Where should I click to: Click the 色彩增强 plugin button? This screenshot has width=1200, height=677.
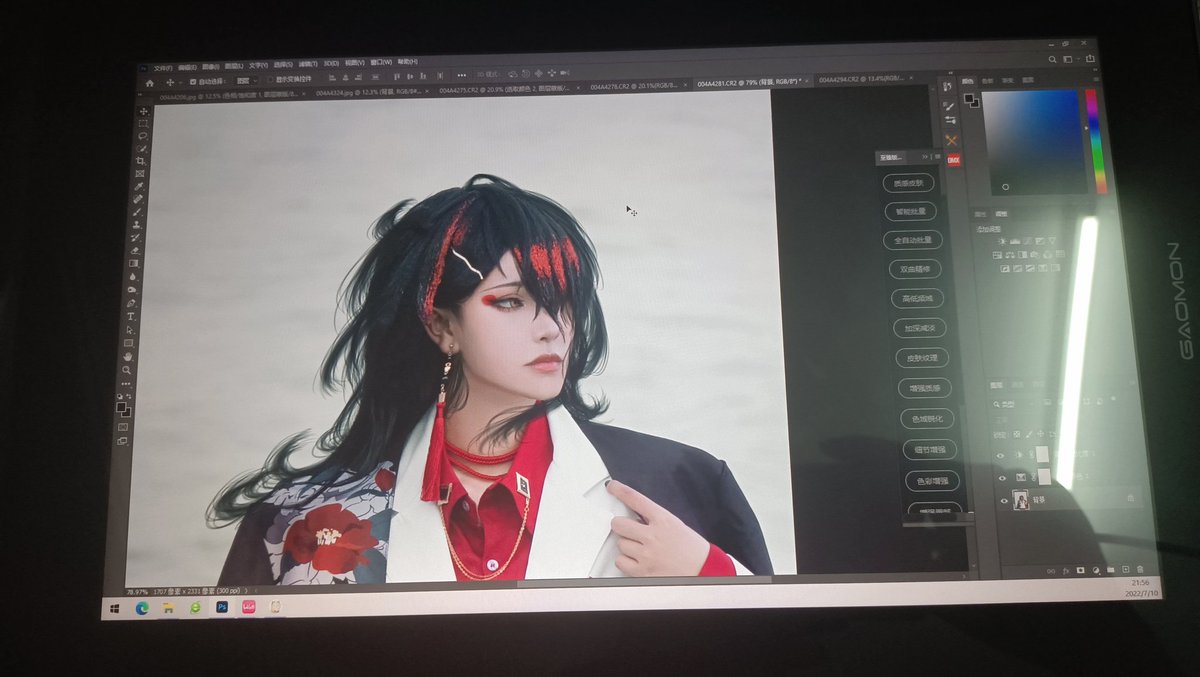[x=932, y=481]
